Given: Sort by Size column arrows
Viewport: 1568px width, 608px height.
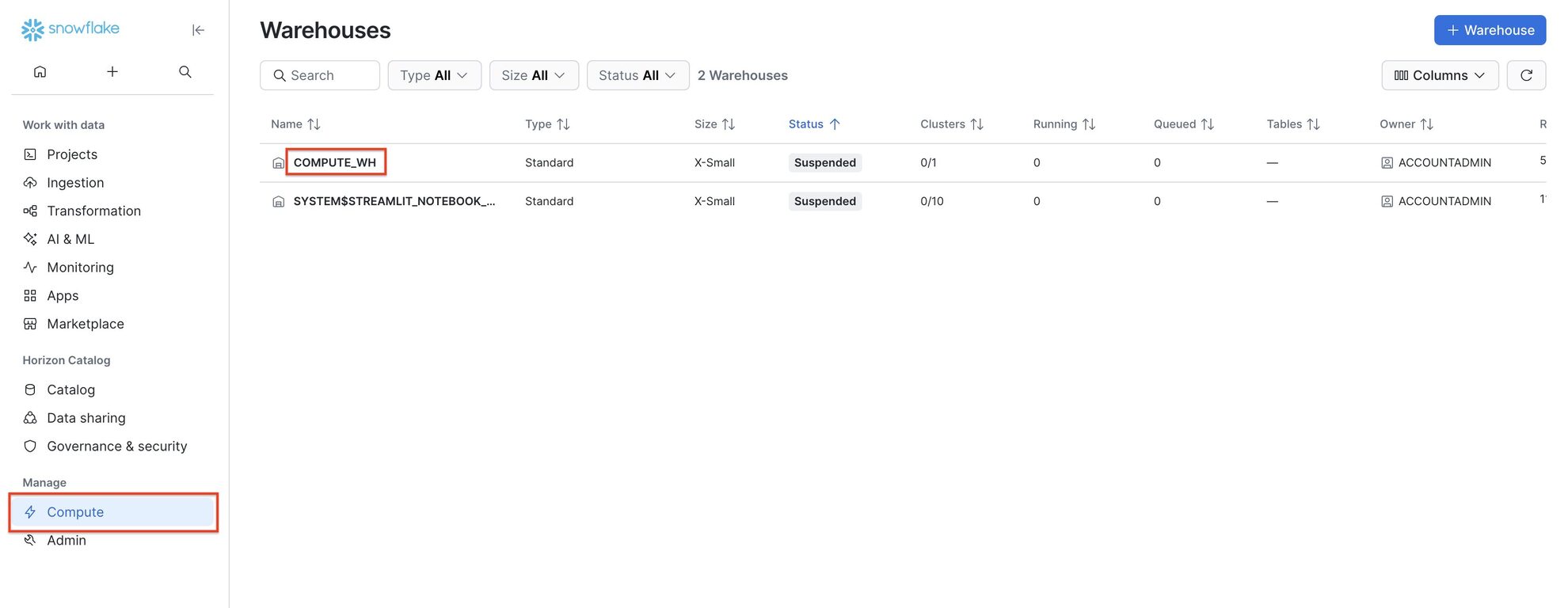Looking at the screenshot, I should point(729,124).
